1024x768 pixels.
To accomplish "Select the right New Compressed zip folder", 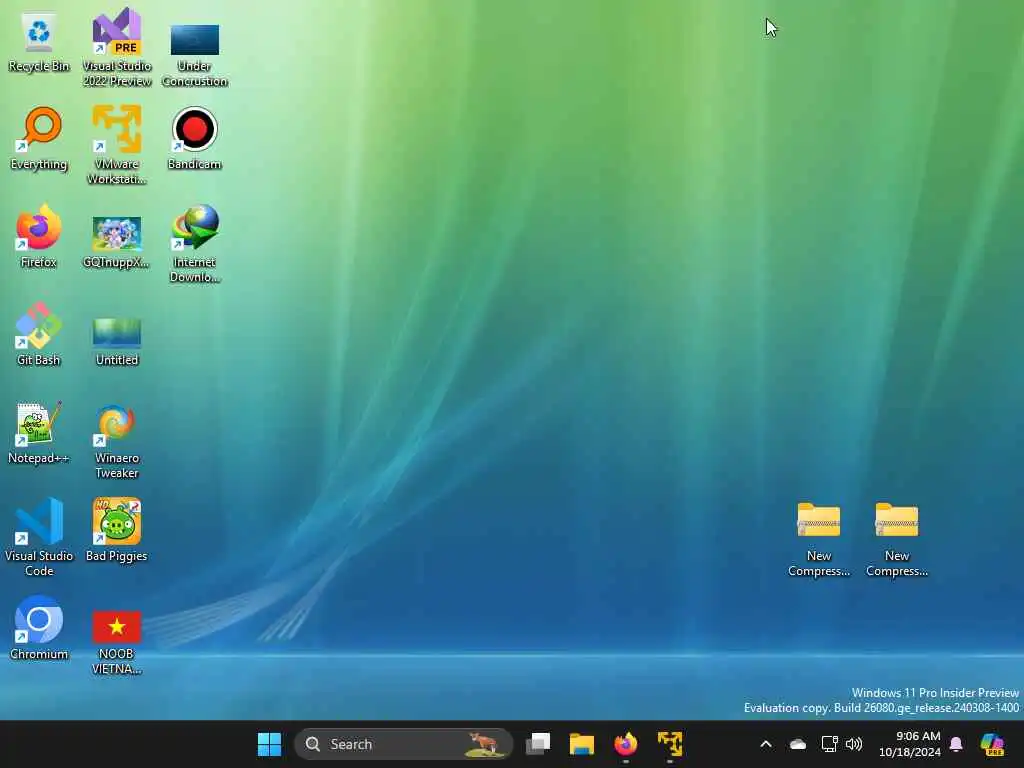I will pos(897,539).
